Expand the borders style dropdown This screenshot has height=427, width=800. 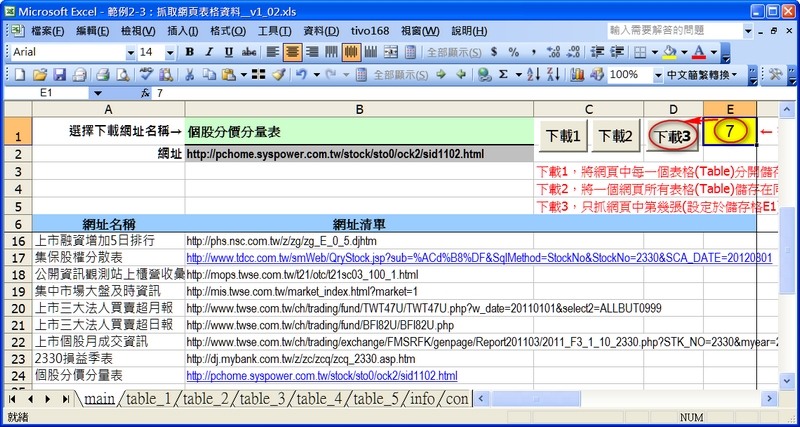click(654, 52)
